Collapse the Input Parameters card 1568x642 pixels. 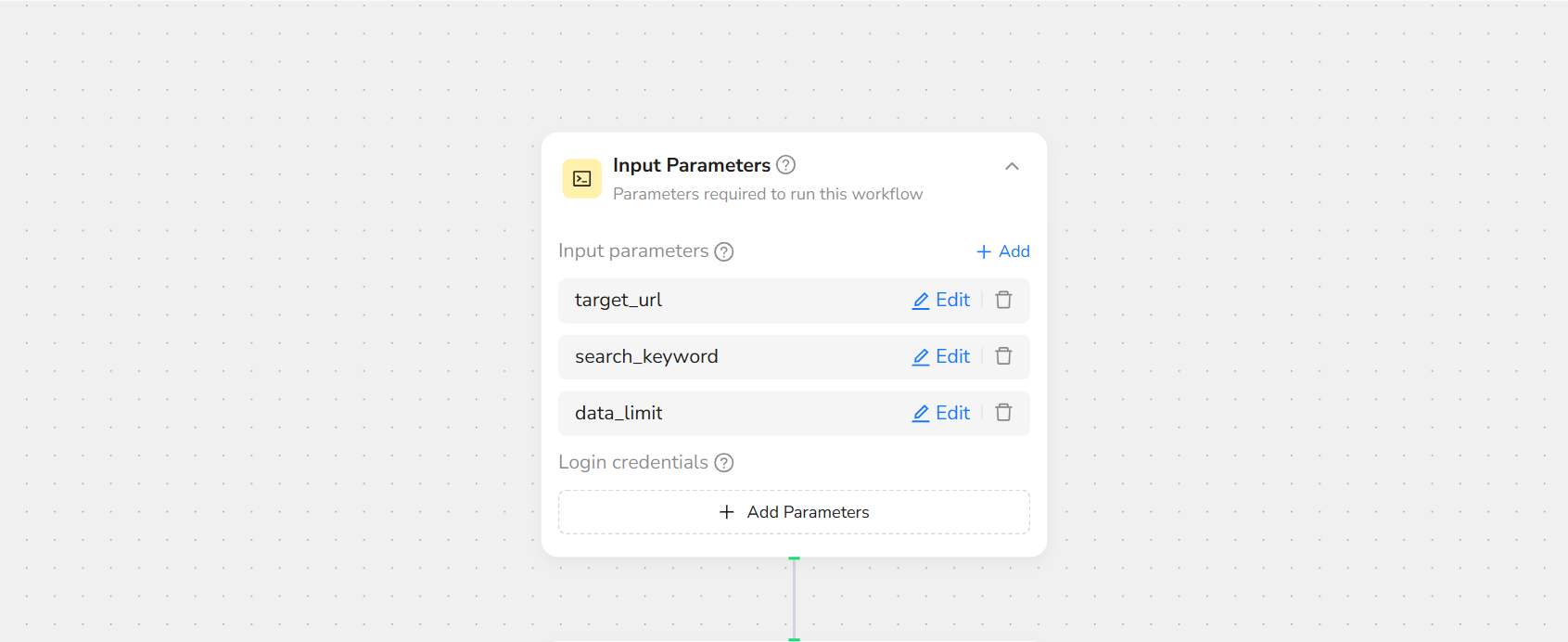[1012, 167]
